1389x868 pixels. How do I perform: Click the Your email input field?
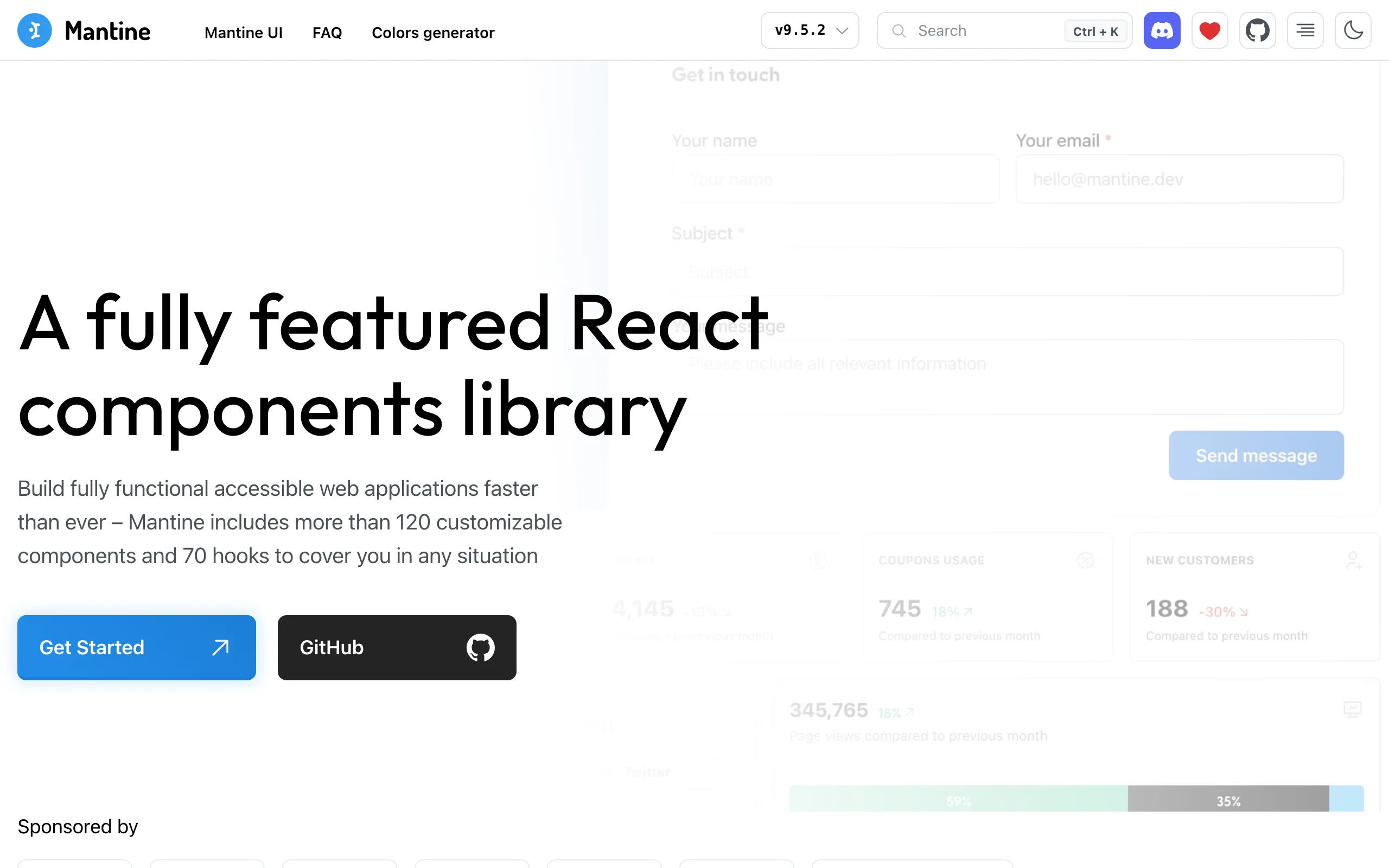1180,179
